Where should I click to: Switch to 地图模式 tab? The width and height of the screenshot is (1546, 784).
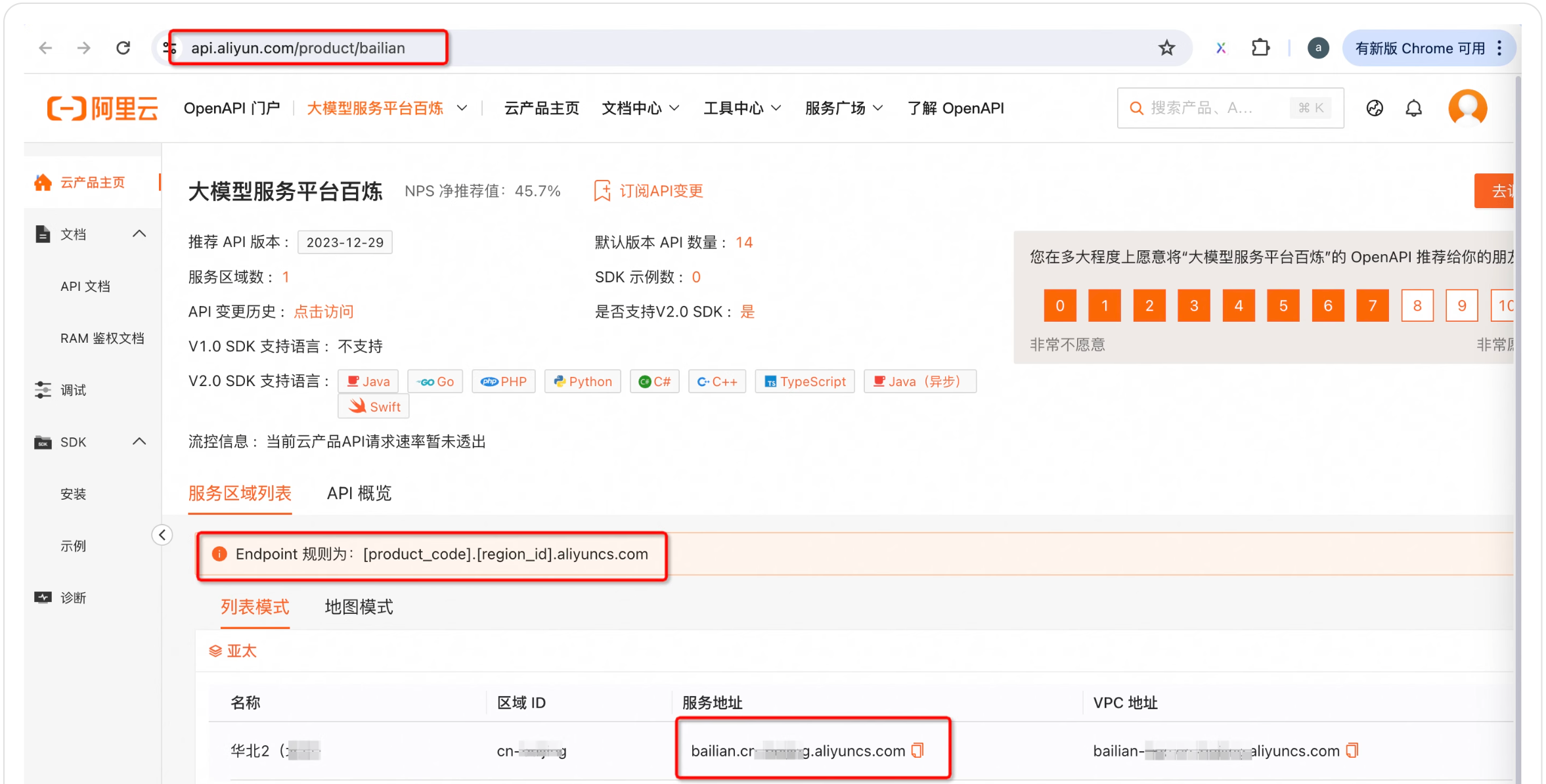pyautogui.click(x=359, y=607)
